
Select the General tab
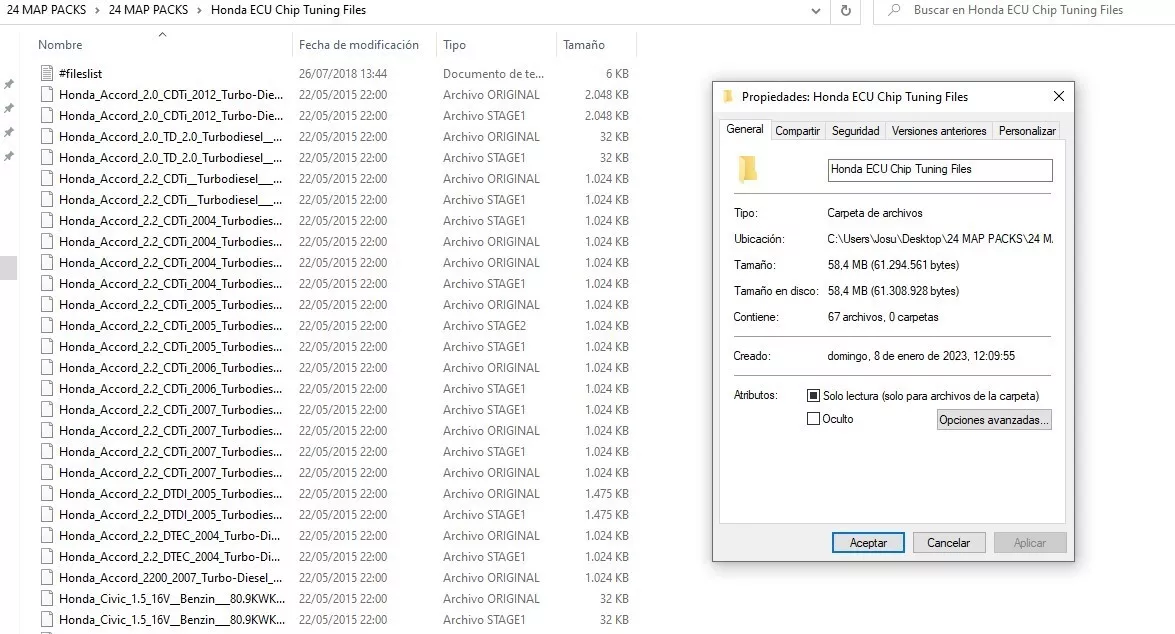point(745,129)
